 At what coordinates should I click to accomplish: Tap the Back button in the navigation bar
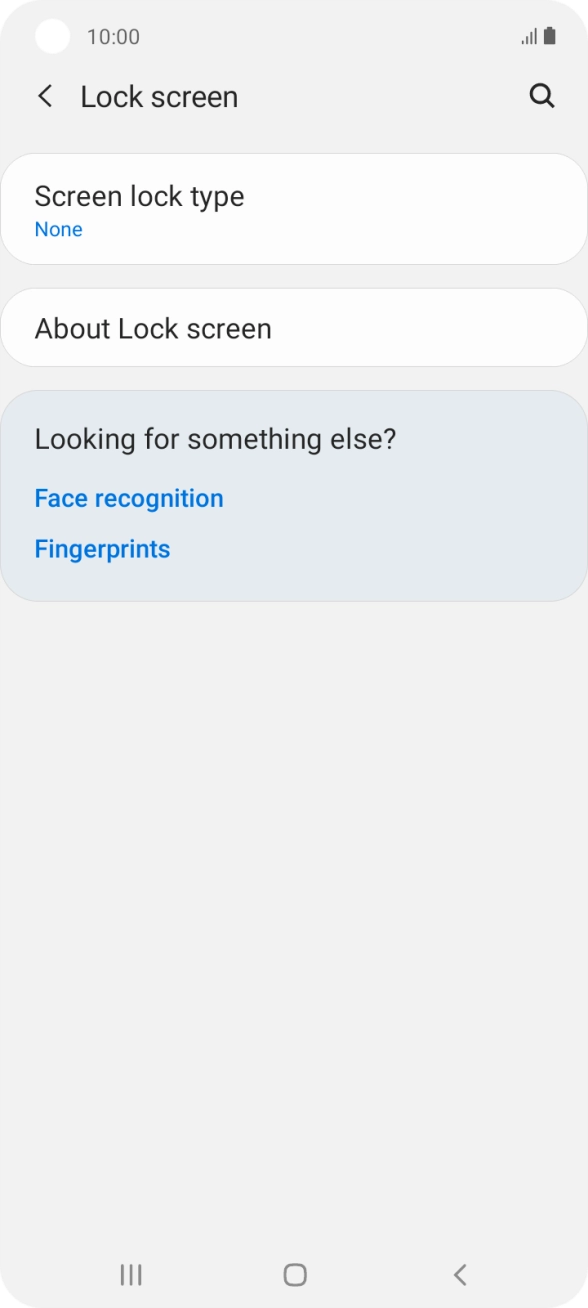pyautogui.click(x=459, y=1274)
